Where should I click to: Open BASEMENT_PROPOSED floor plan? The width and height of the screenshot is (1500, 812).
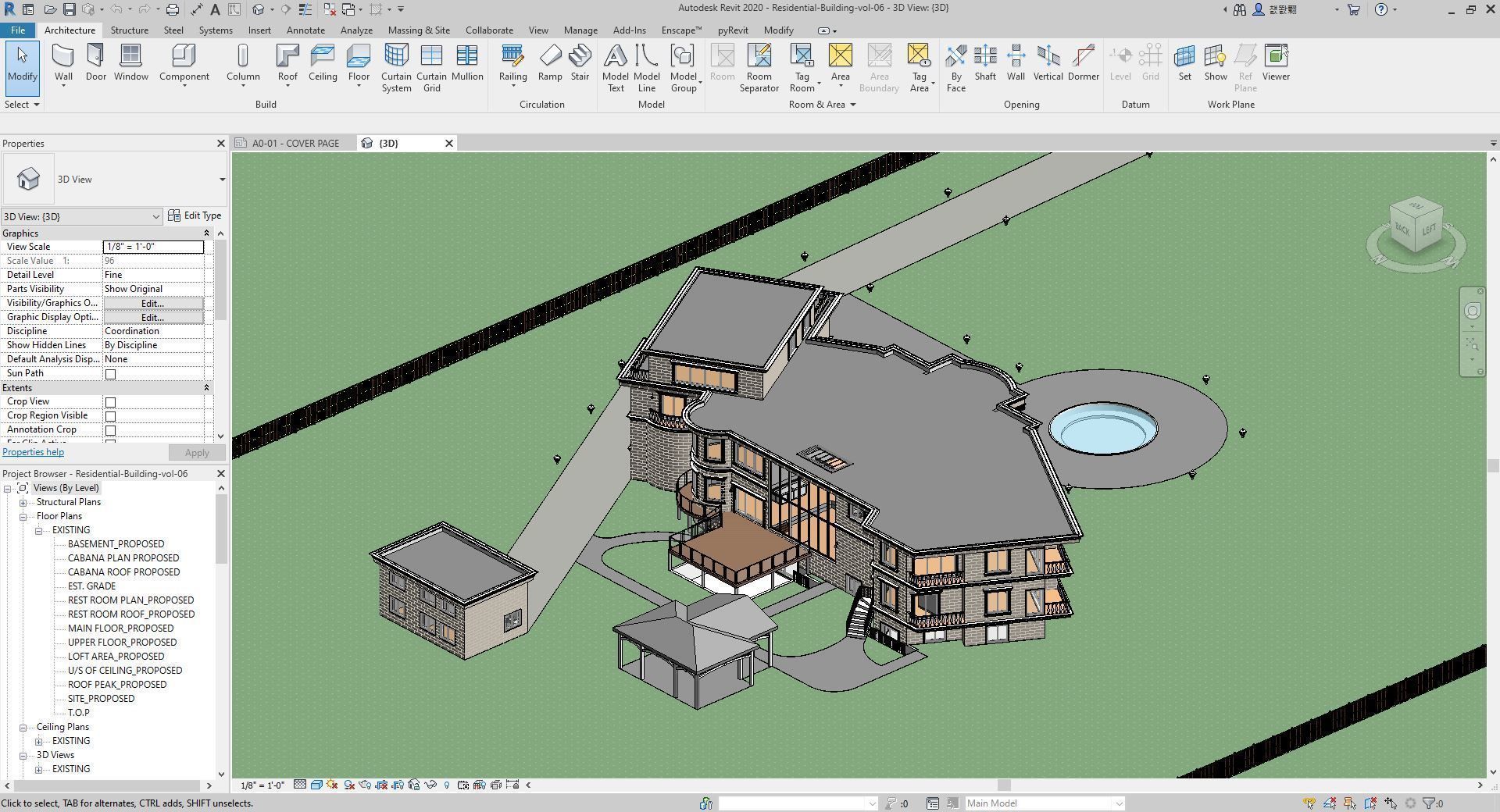click(116, 544)
